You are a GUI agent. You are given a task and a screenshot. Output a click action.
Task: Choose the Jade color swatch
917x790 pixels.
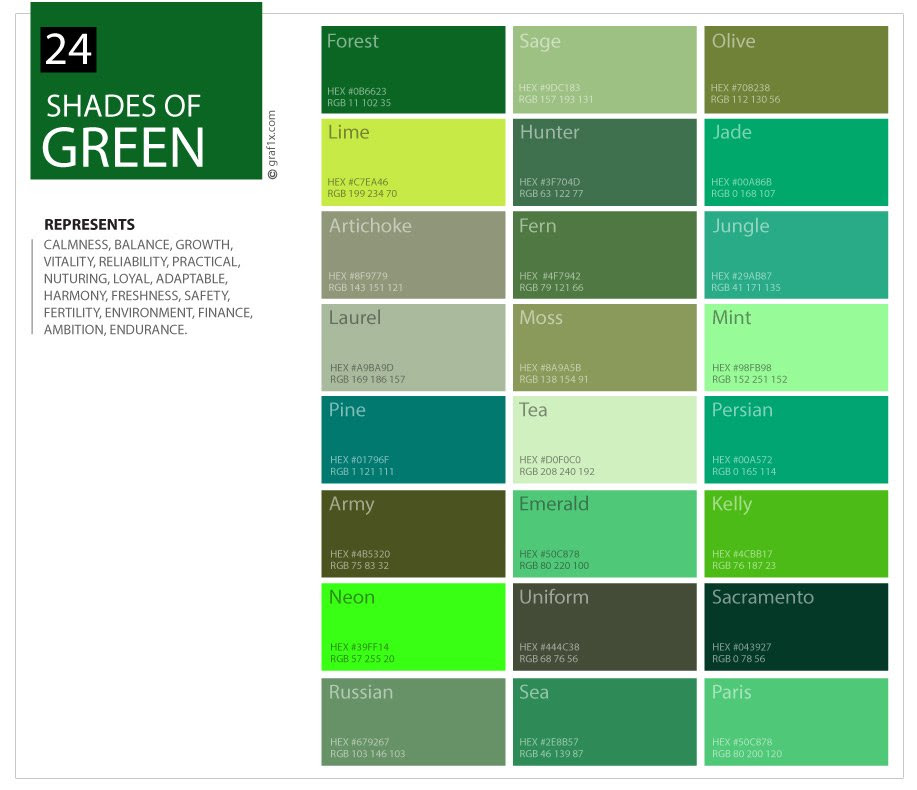(796, 162)
